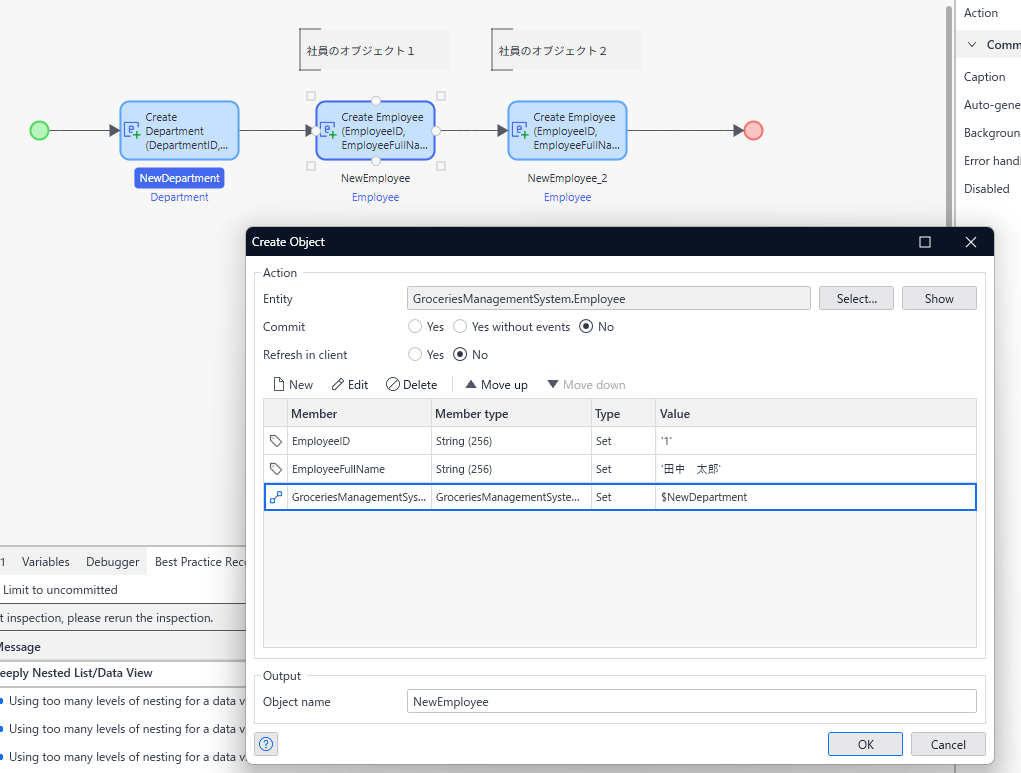Click New in the member toolbar
This screenshot has height=773, width=1021.
293,384
